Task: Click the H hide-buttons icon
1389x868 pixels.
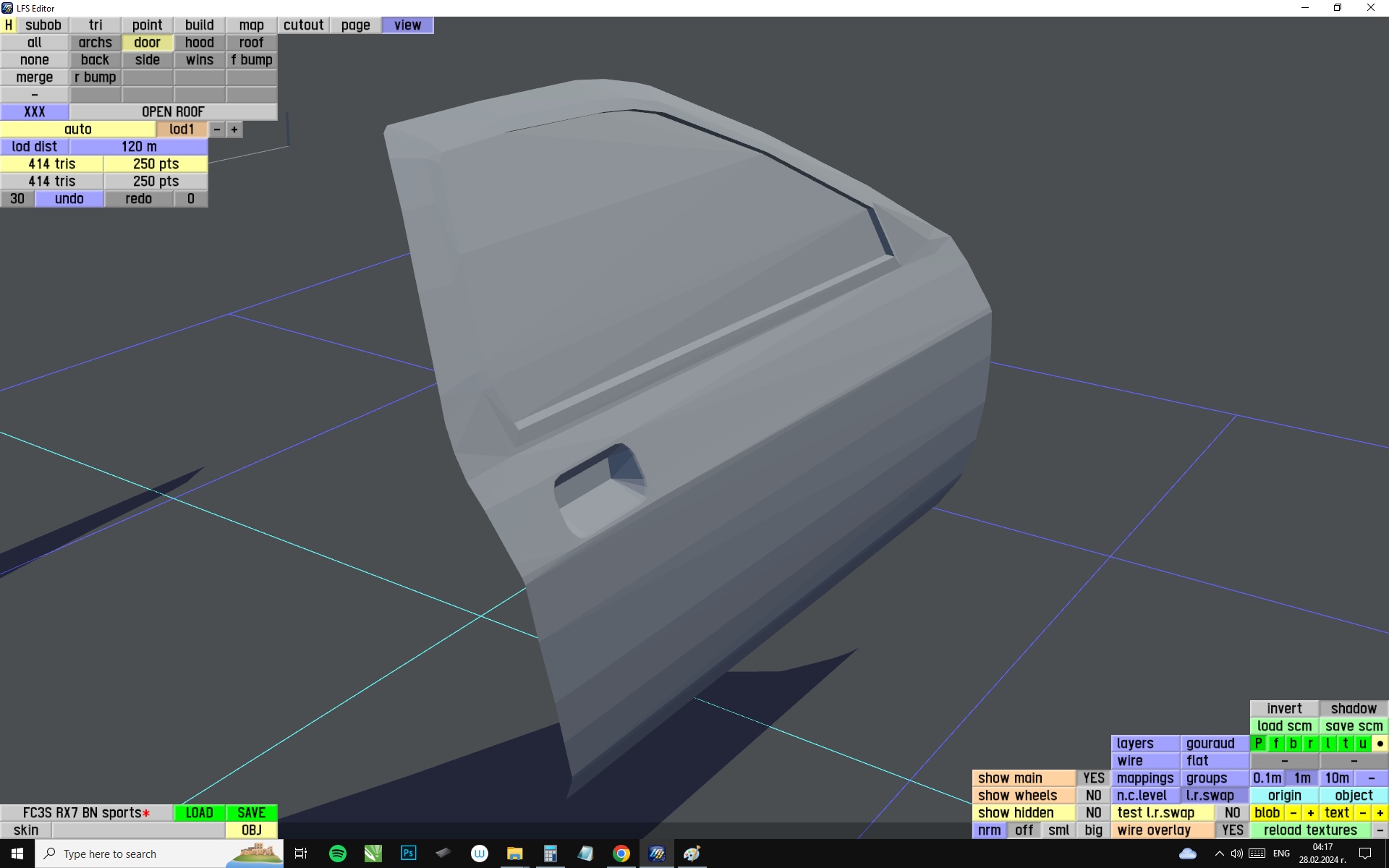Action: tap(9, 25)
